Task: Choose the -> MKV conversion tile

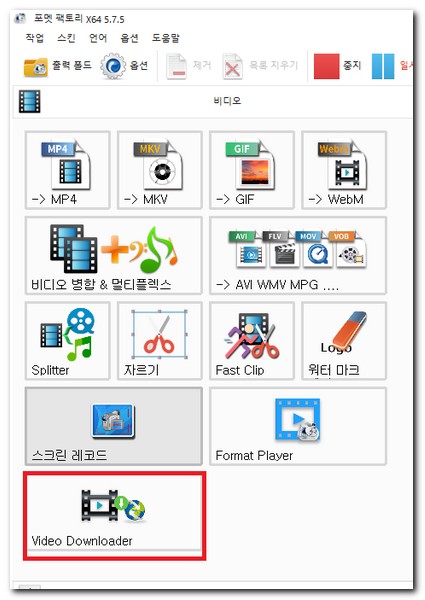Action: tap(160, 170)
